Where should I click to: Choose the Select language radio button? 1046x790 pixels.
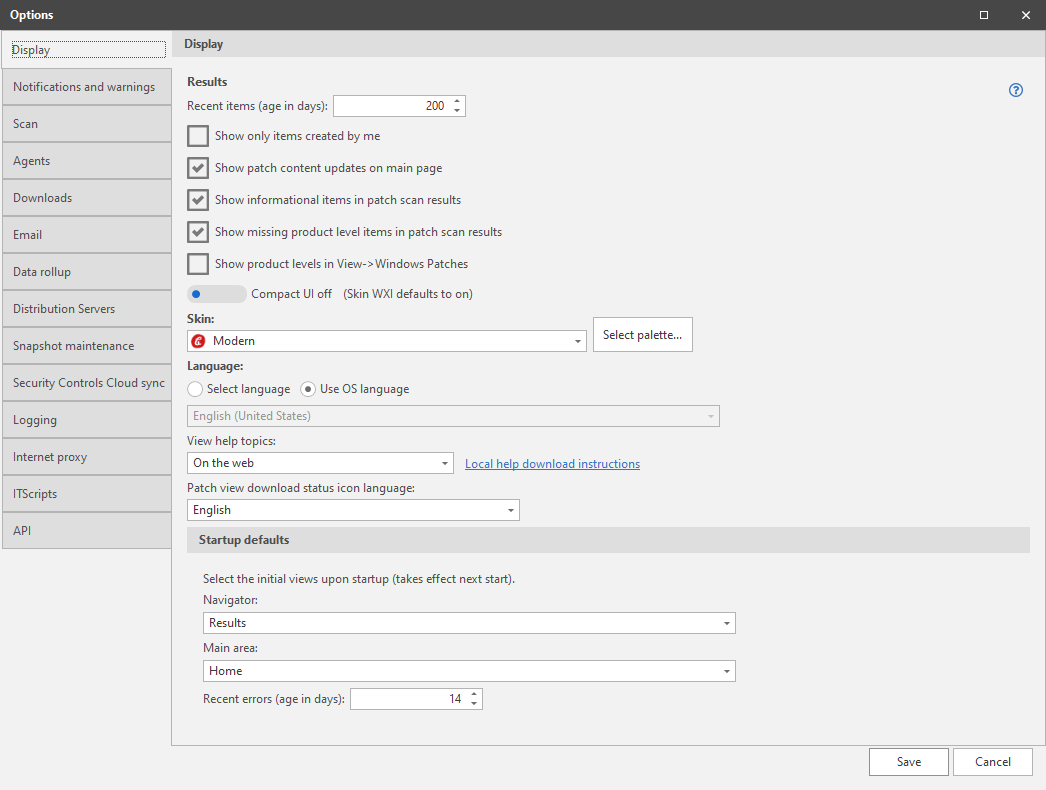[195, 389]
